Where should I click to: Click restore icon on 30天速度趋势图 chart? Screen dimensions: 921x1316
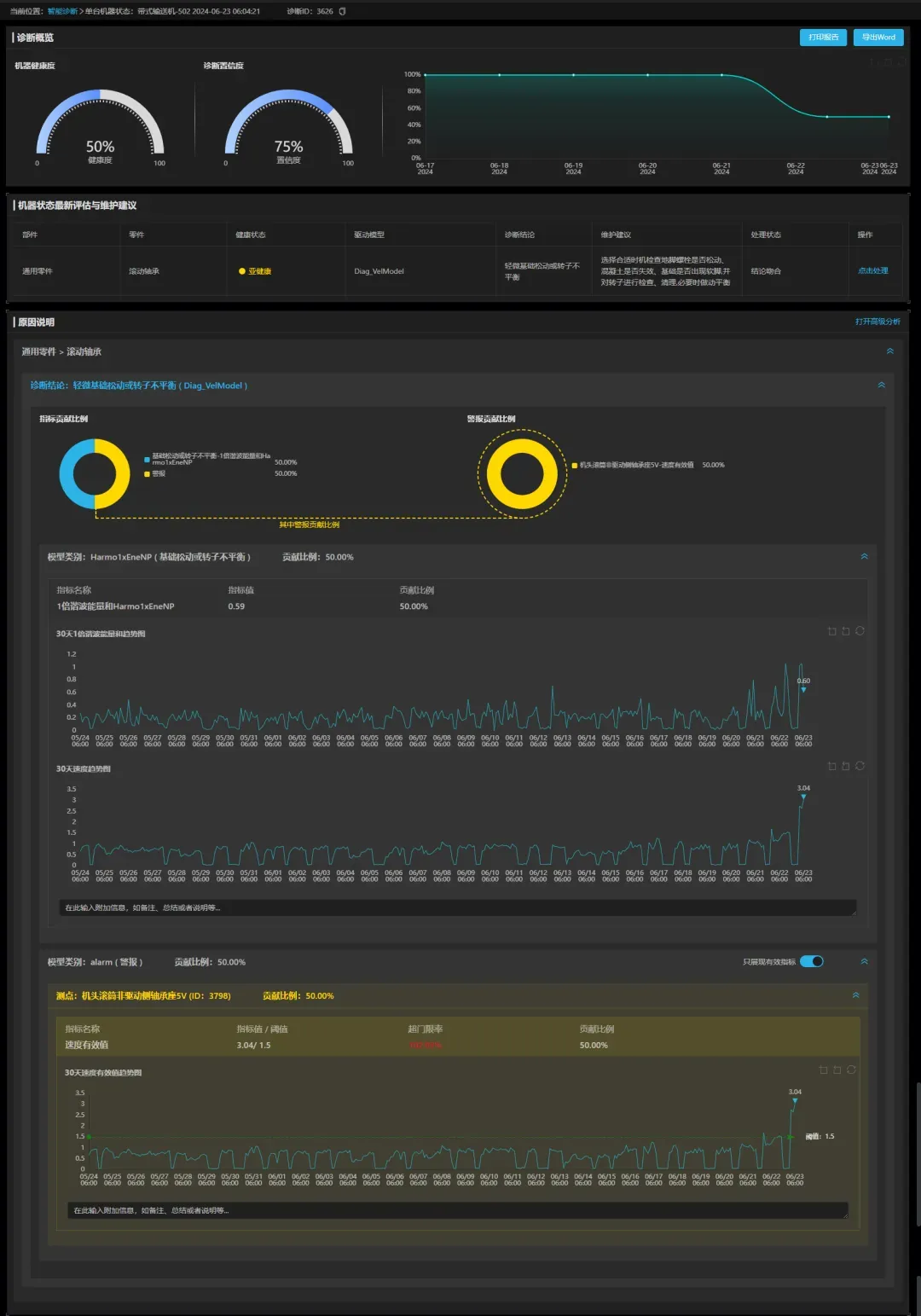[860, 766]
